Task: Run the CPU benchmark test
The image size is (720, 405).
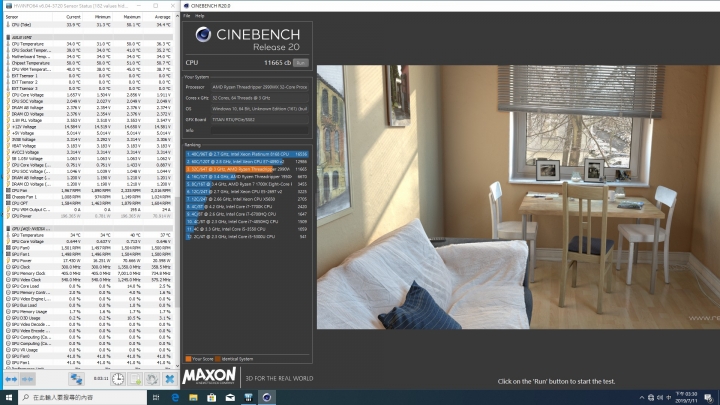Action: (301, 62)
